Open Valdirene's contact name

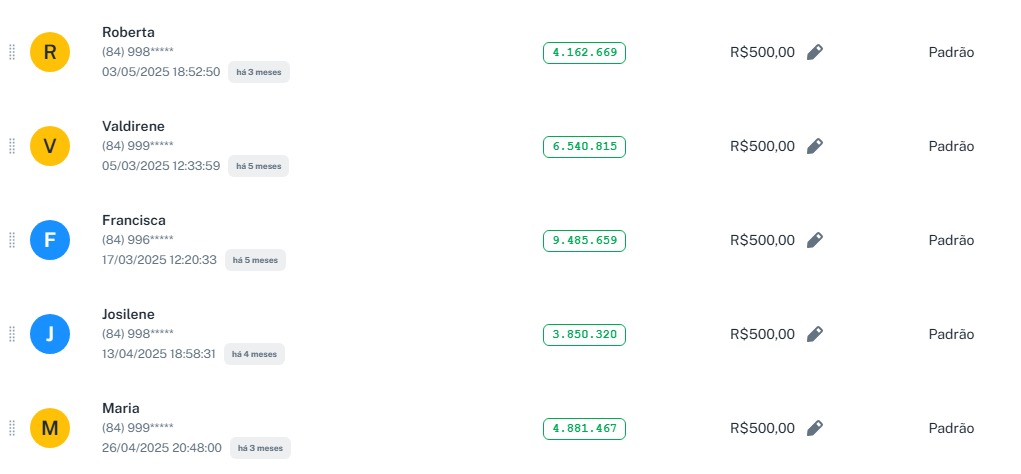coord(133,126)
